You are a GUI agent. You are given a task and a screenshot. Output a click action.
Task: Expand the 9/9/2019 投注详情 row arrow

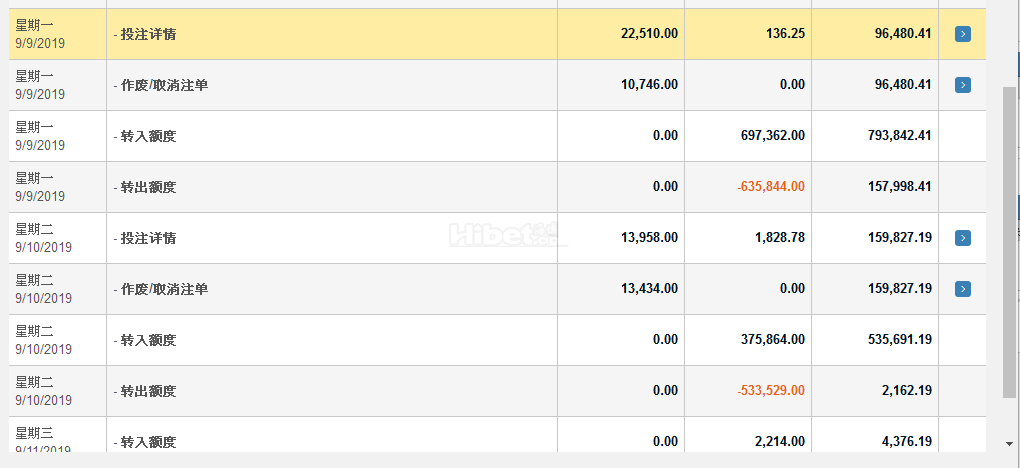(962, 34)
